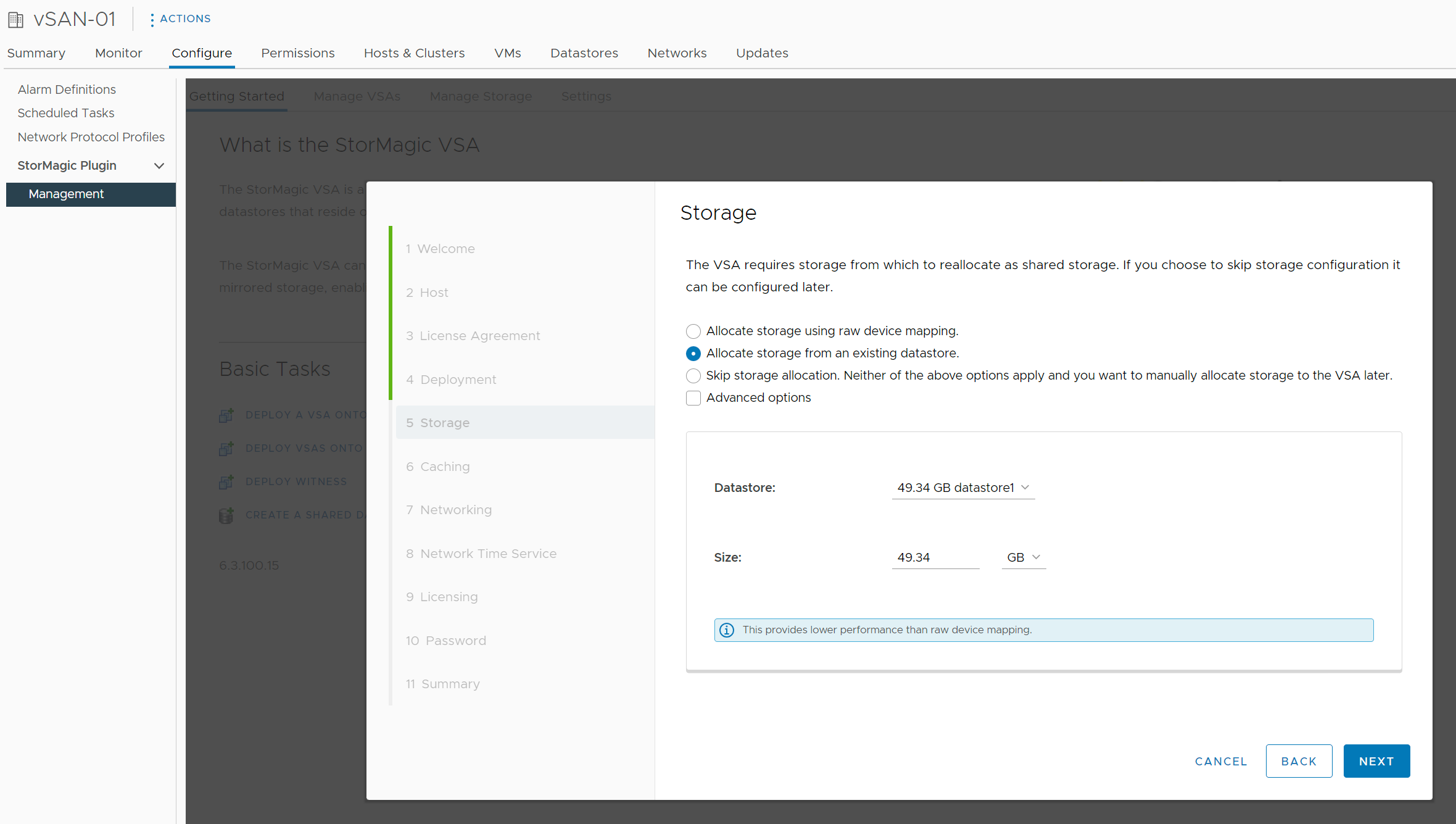This screenshot has width=1456, height=824.
Task: Click the Getting Started plugin tab
Action: pos(236,96)
